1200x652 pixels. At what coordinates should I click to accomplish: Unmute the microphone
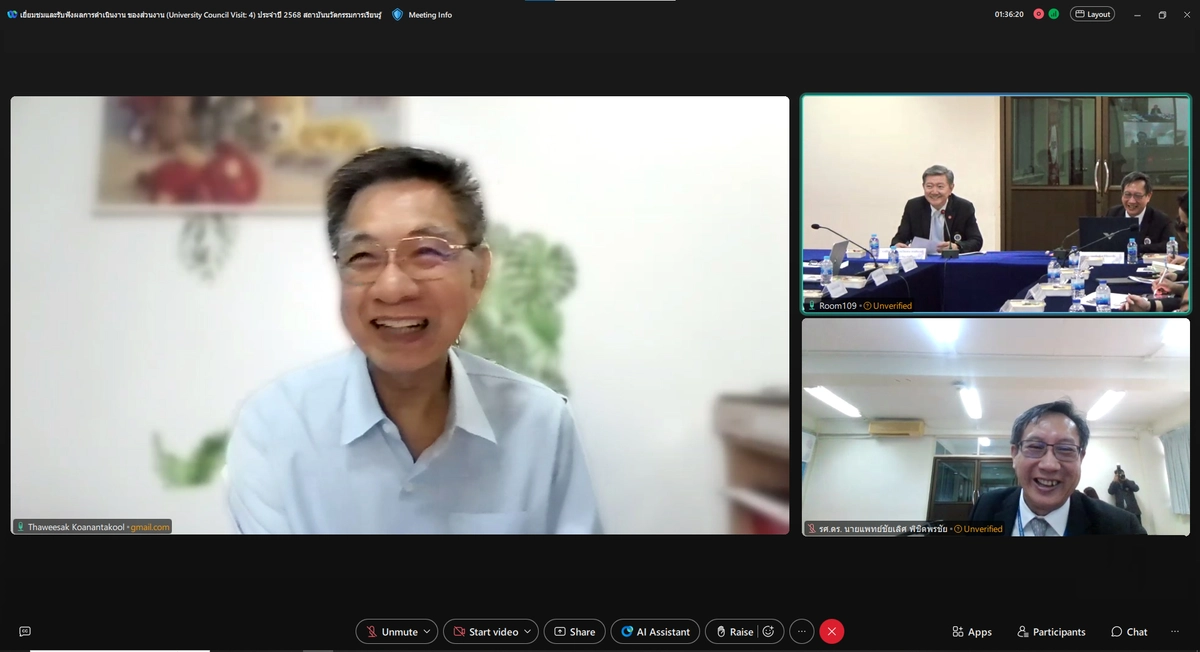pos(390,632)
